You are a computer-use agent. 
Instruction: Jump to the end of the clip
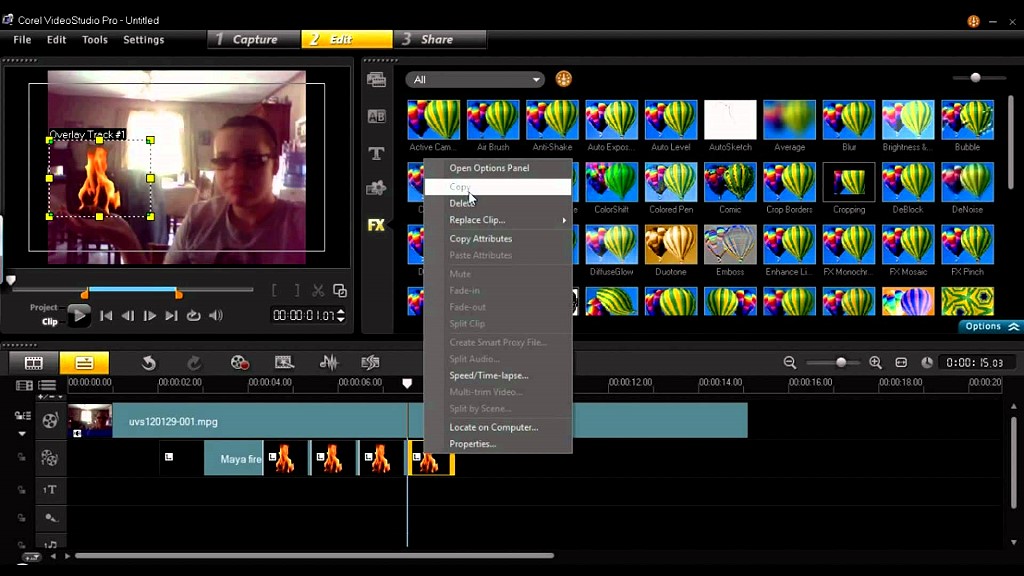[171, 316]
